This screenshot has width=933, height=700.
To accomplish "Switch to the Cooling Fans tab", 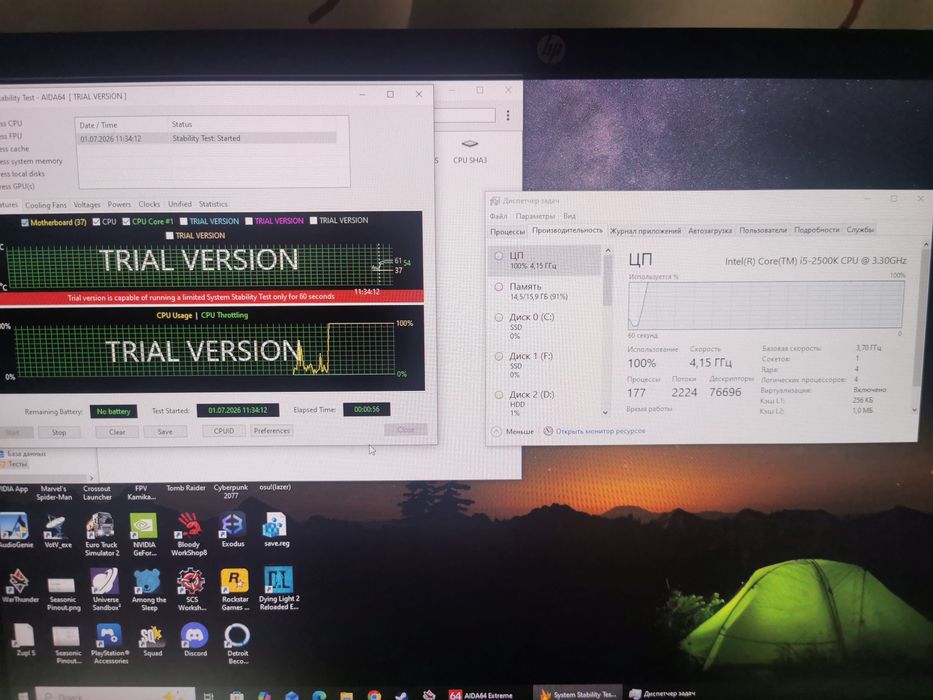I will [x=46, y=205].
